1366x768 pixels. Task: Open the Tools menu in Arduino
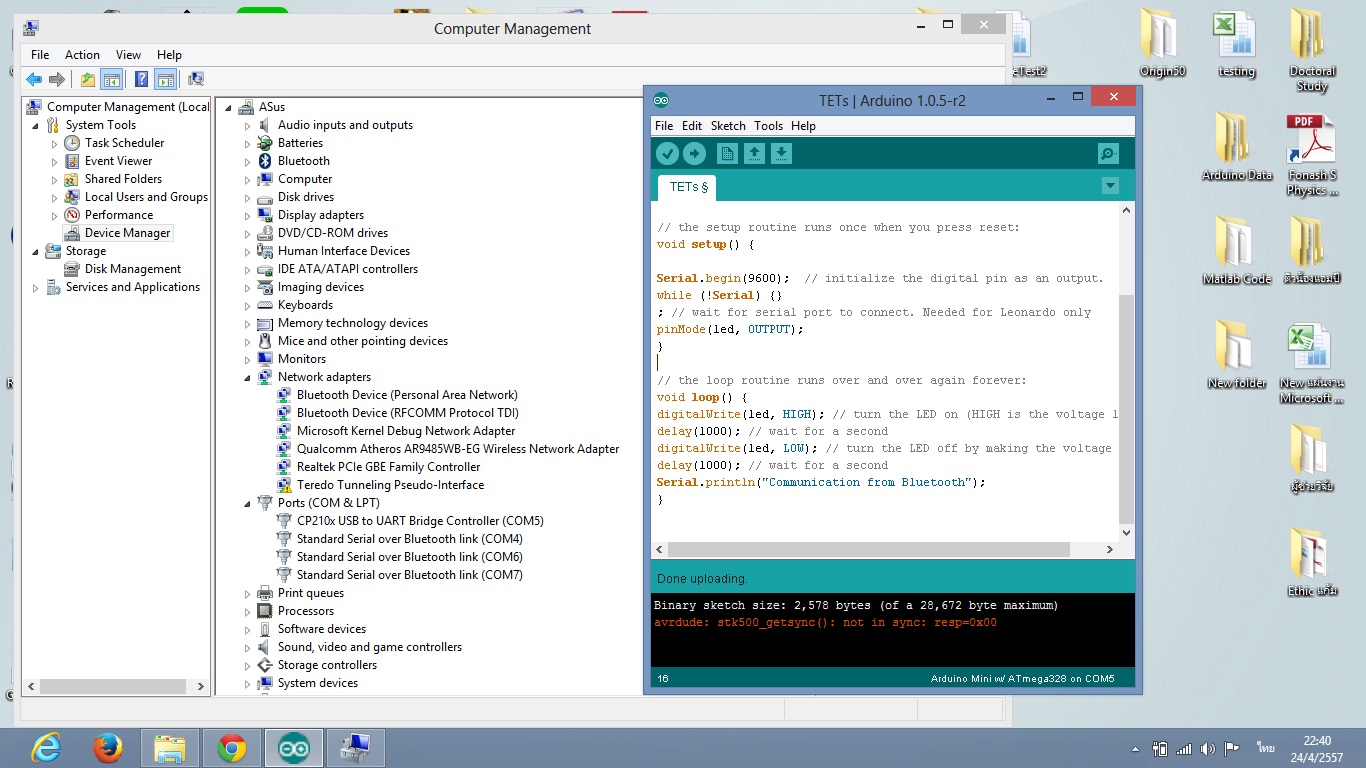pos(768,126)
